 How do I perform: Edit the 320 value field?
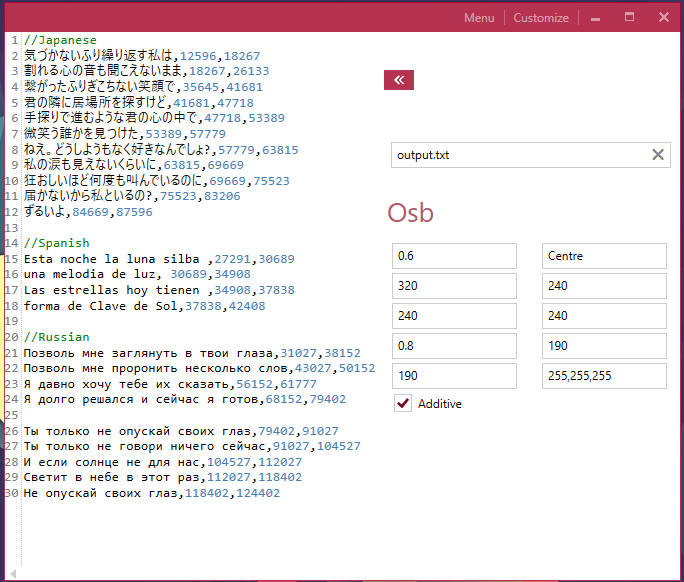point(454,286)
